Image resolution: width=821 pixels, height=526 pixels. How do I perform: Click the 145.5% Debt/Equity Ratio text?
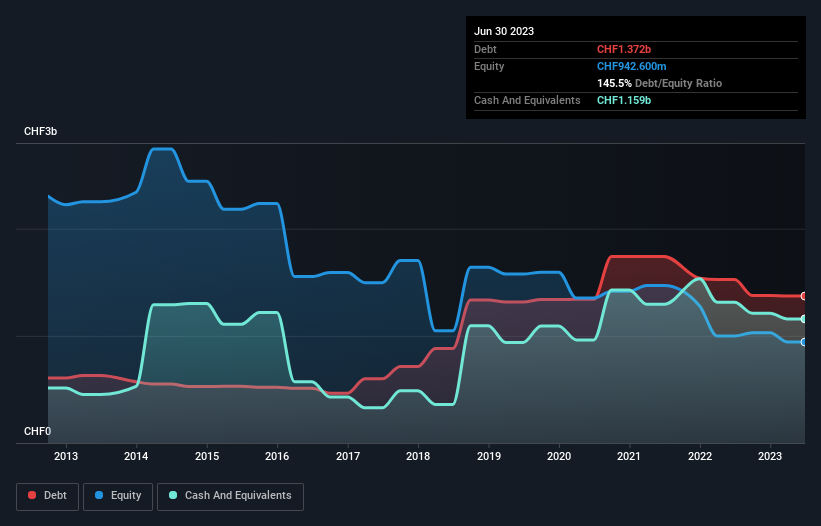click(x=659, y=83)
